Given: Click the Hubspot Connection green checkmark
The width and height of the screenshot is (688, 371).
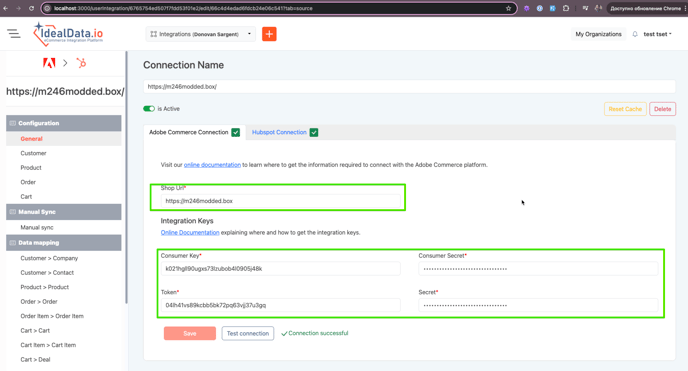Looking at the screenshot, I should 314,132.
